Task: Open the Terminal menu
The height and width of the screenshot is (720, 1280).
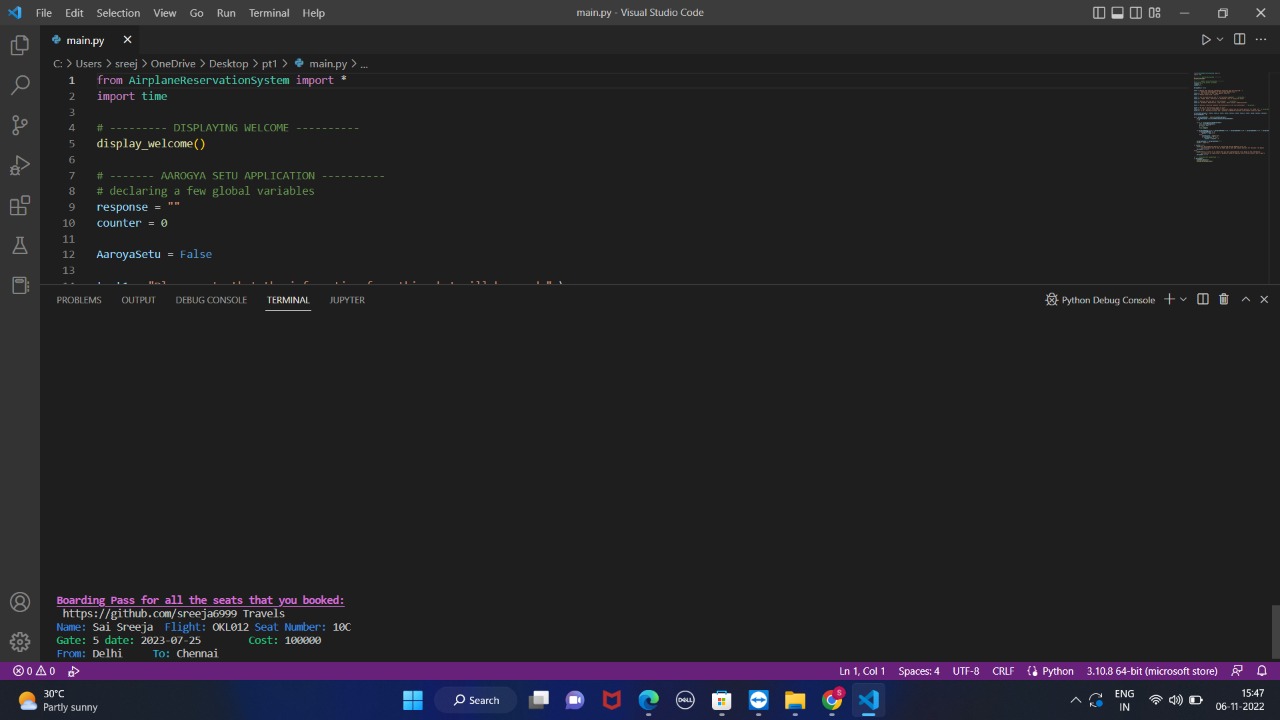Action: point(268,12)
